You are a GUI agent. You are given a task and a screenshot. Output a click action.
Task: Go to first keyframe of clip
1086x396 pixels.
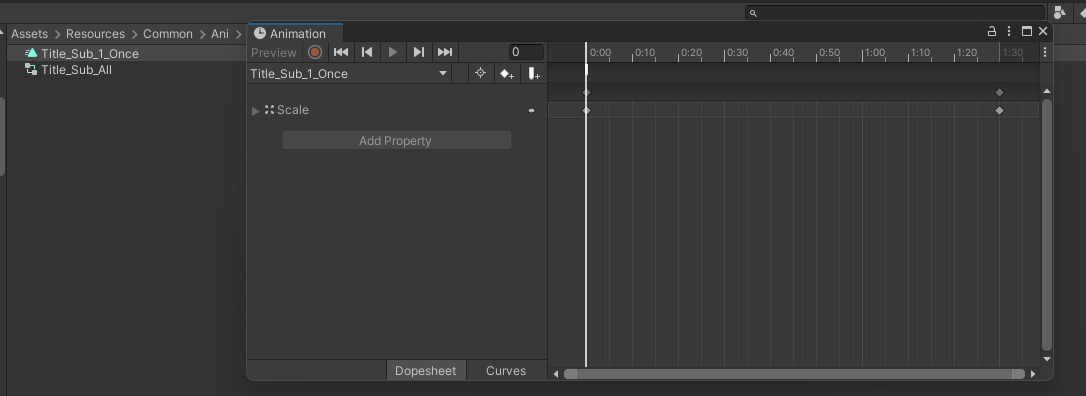(341, 52)
